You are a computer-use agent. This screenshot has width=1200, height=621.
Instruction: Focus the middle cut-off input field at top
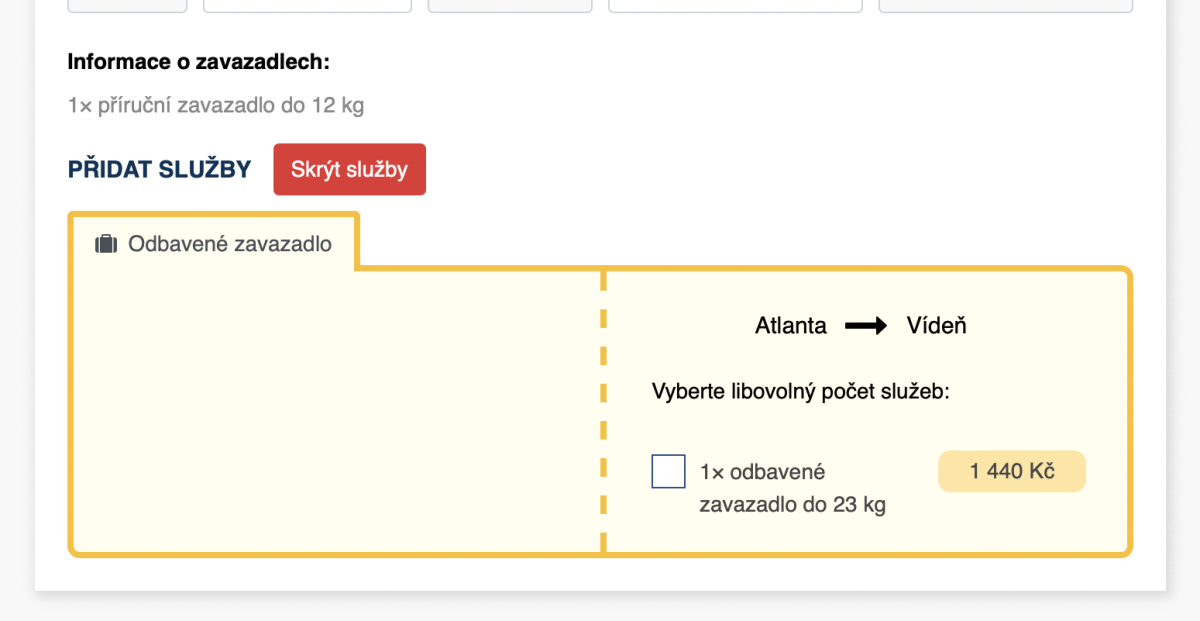tap(510, 5)
